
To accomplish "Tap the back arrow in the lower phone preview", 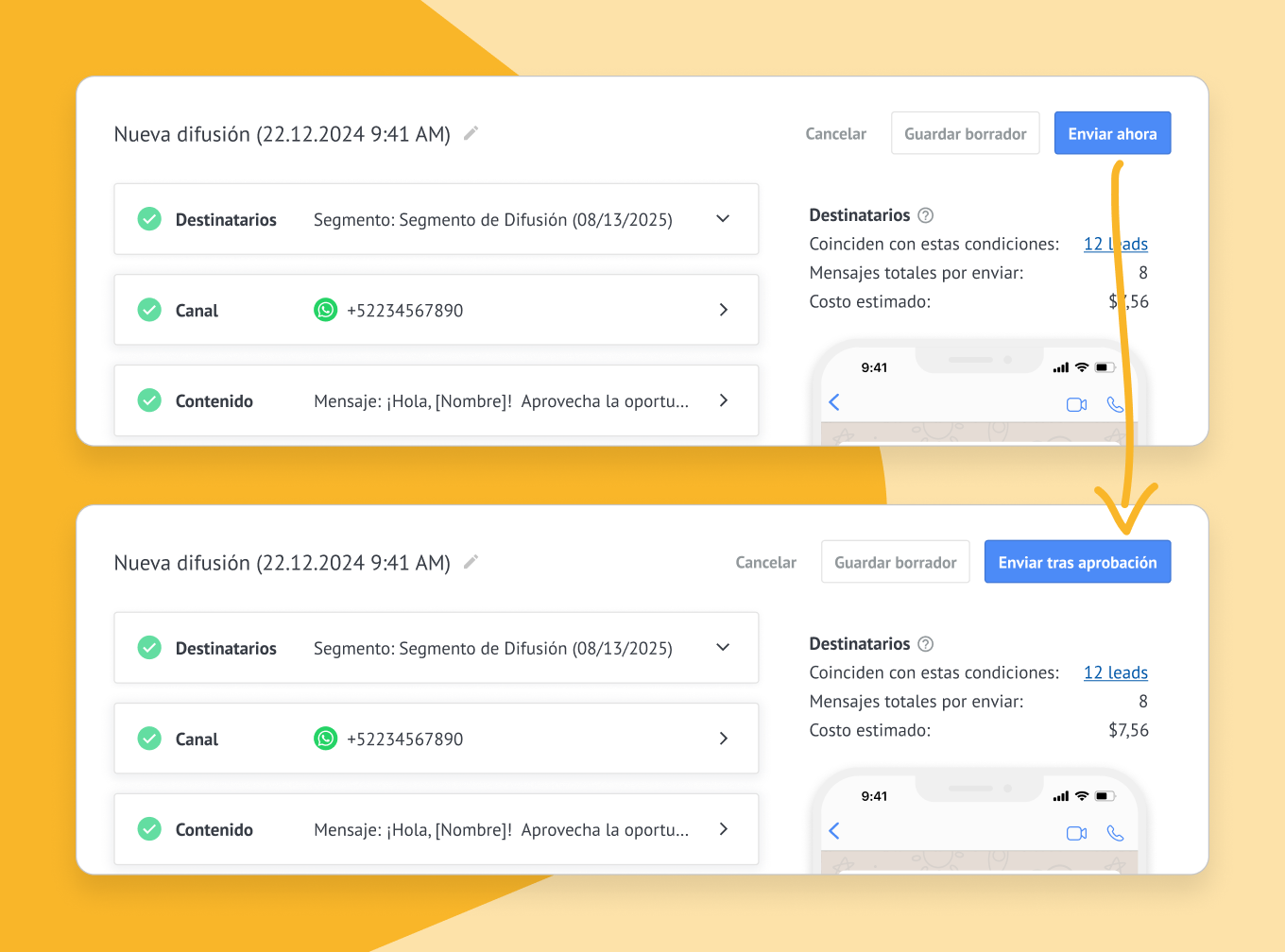I will 834,831.
